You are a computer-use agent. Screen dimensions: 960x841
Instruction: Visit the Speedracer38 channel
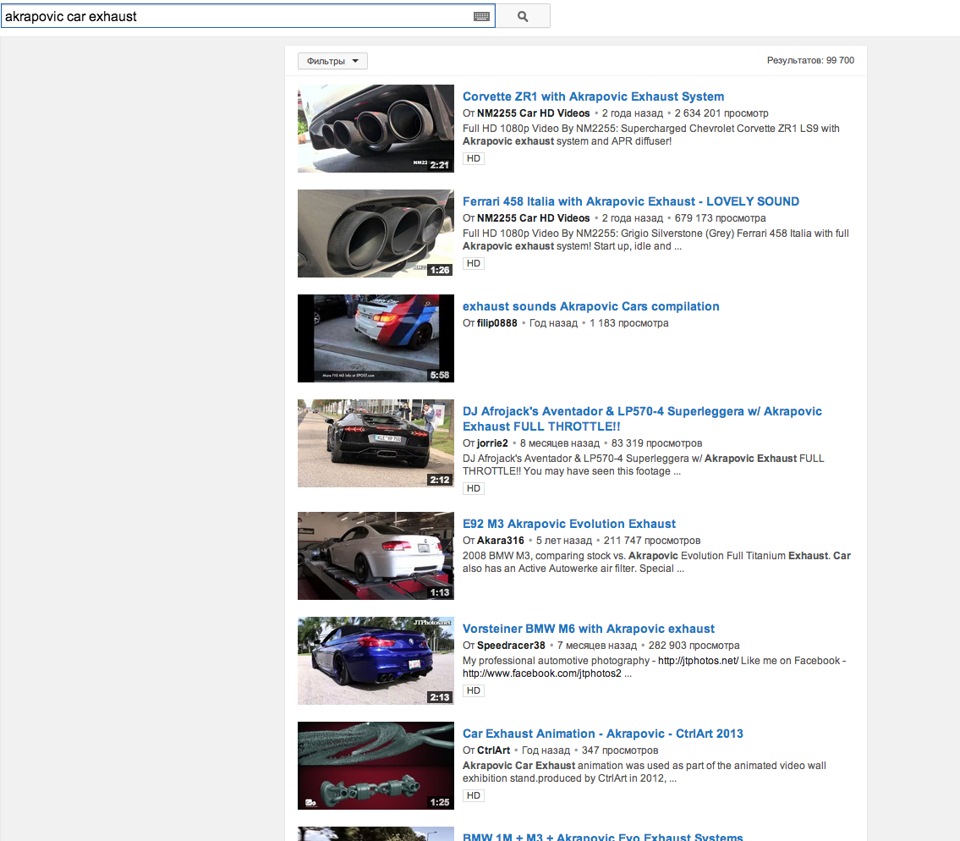[511, 645]
